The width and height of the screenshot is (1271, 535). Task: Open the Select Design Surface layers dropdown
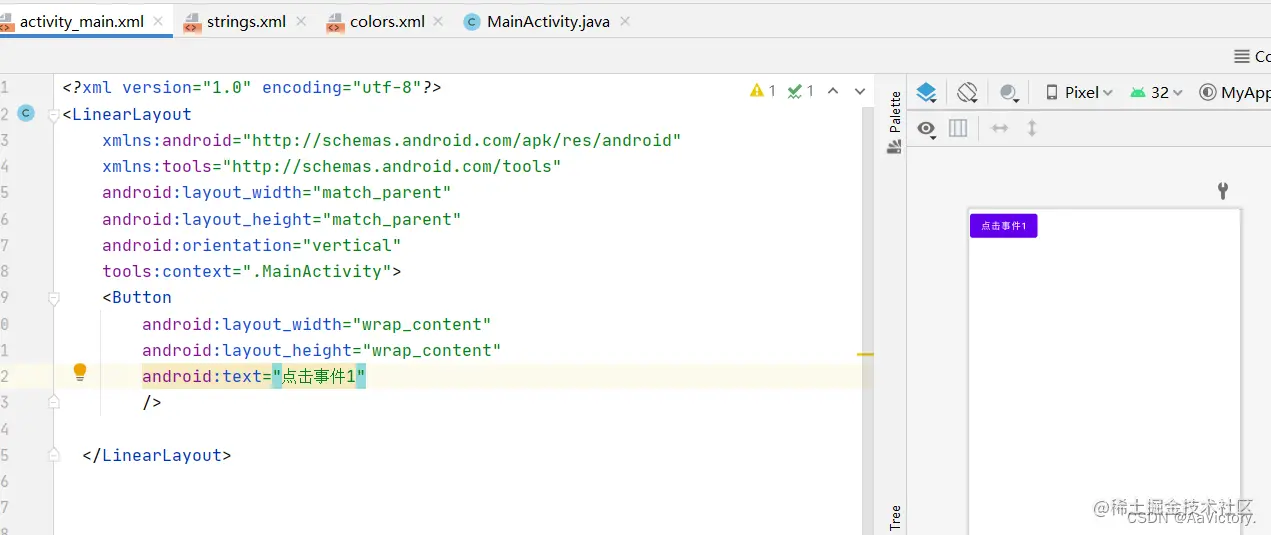(926, 92)
